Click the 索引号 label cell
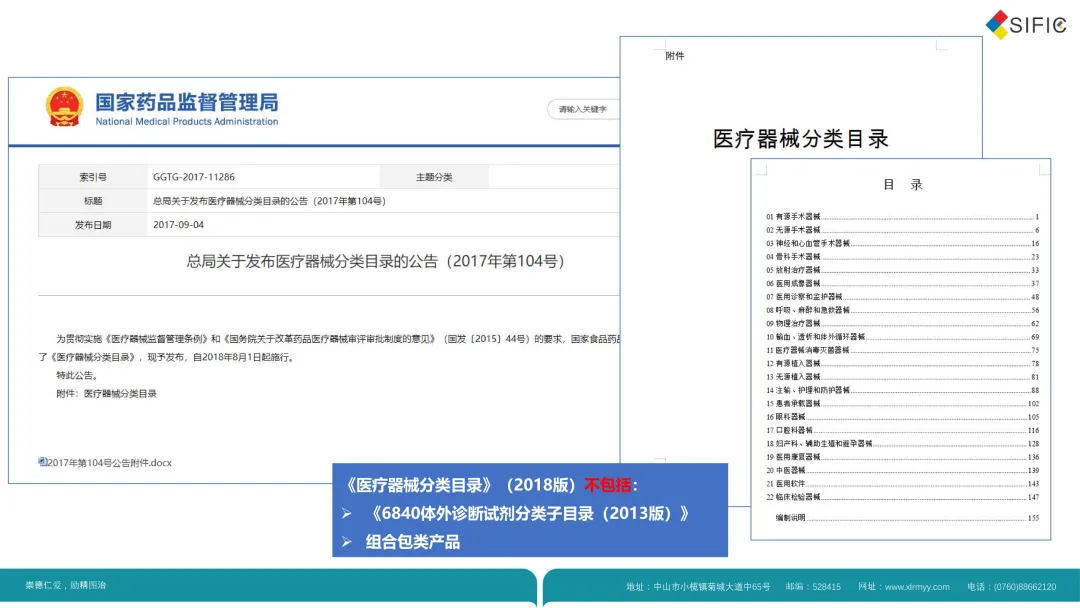1080x608 pixels. click(x=93, y=177)
